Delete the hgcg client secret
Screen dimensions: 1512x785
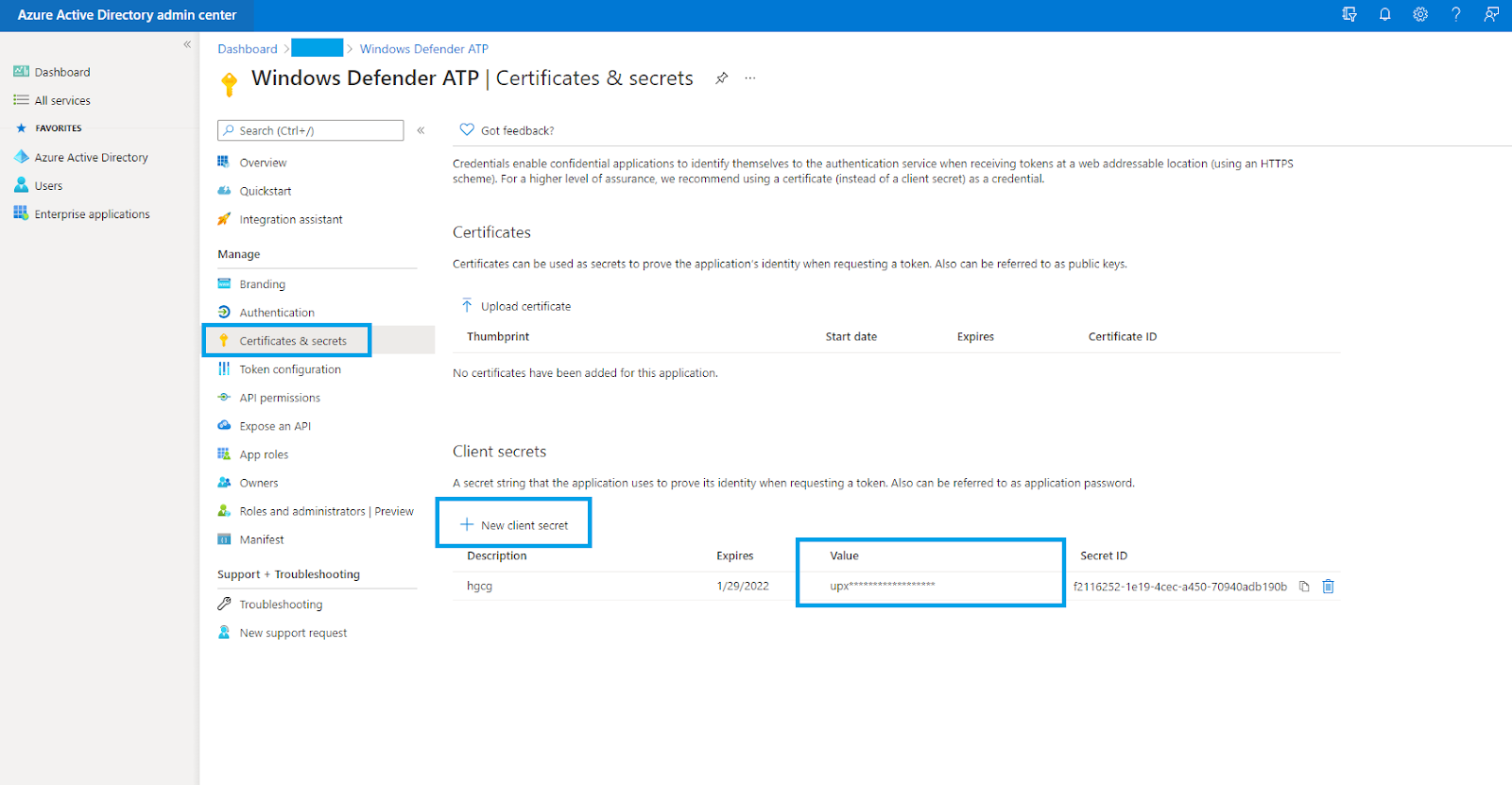[x=1328, y=587]
